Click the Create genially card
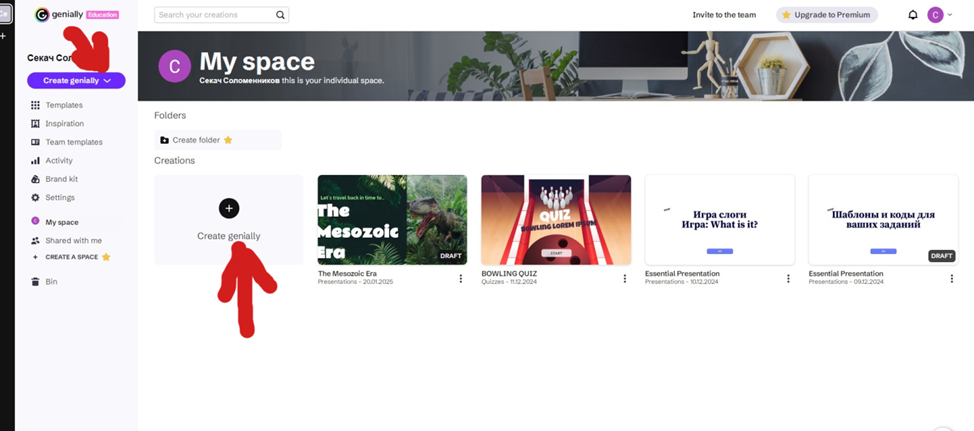Screen dimensions: 974x431 click(x=229, y=220)
